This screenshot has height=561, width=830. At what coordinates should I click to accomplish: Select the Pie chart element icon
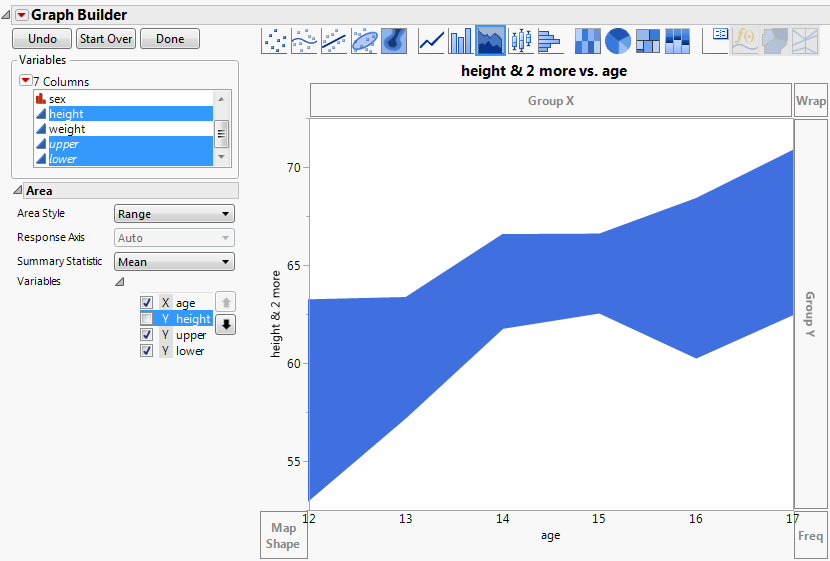618,40
